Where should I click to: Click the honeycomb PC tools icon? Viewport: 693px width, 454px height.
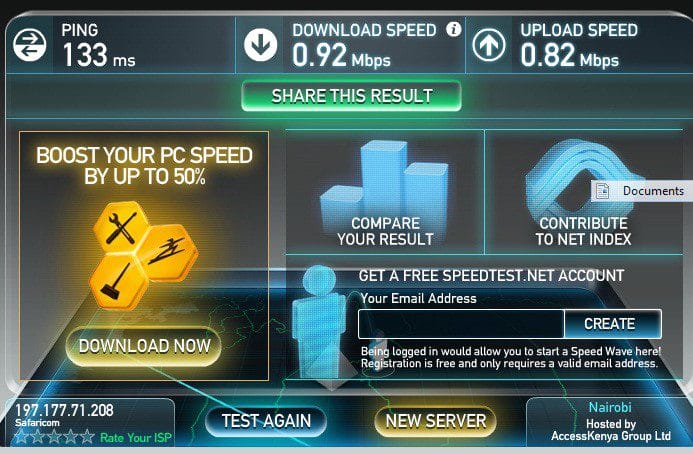[142, 255]
